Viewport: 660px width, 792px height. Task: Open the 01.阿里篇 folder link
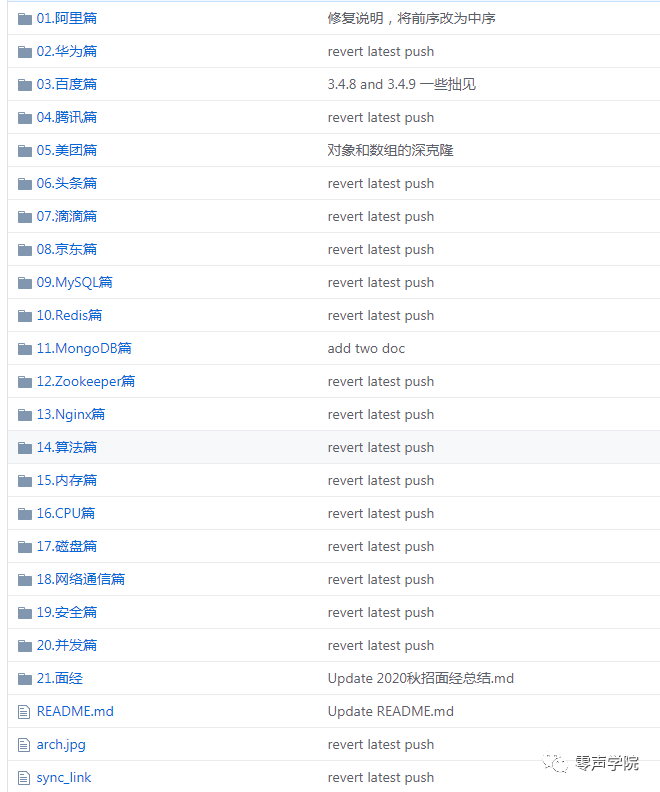[x=67, y=18]
